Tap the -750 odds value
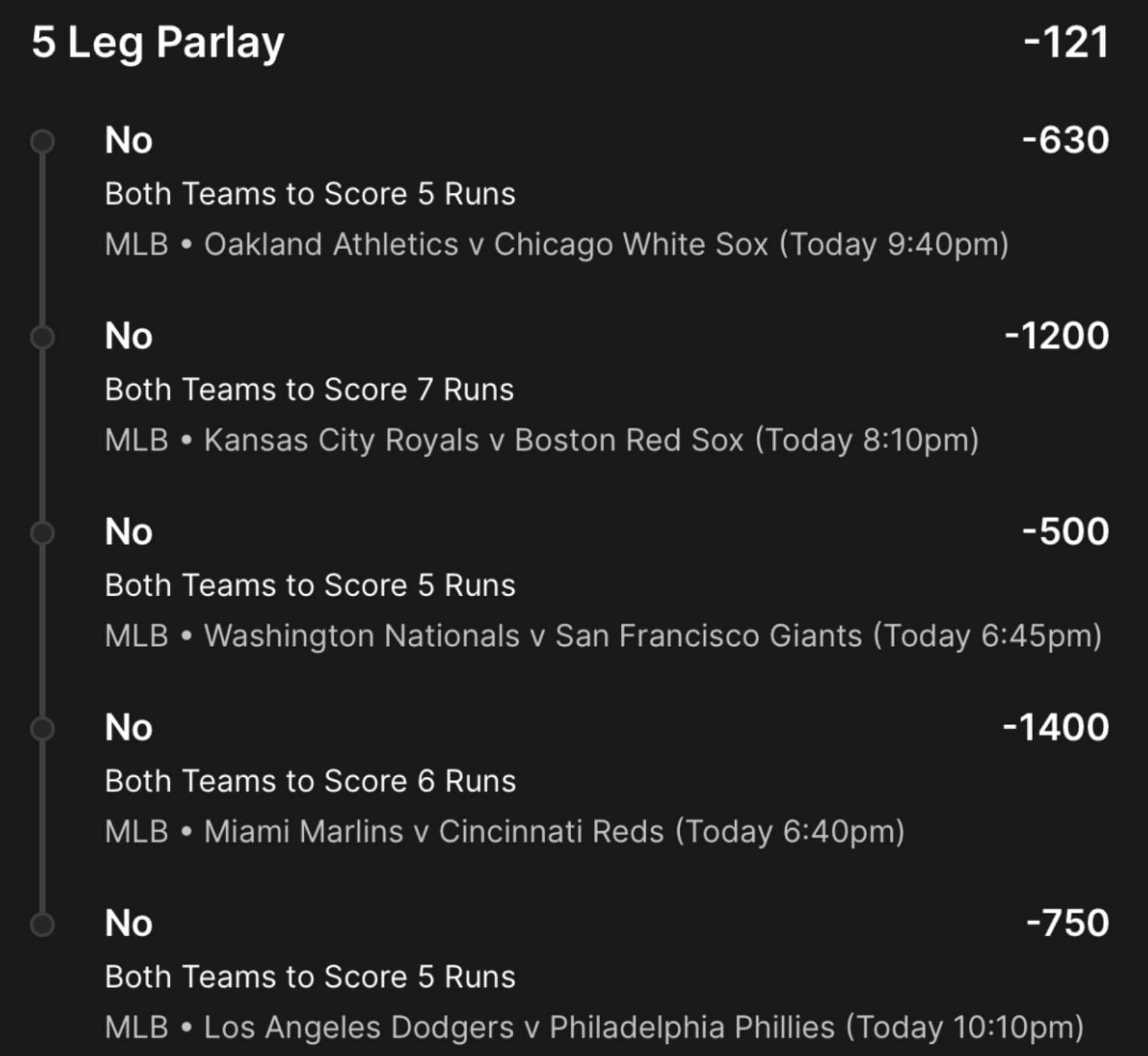Viewport: 1148px width, 1056px height. (x=1067, y=923)
